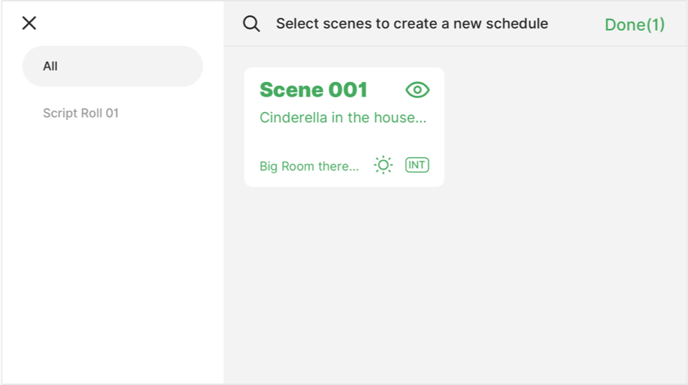Close the scene picker with the X icon
688x385 pixels.
29,23
